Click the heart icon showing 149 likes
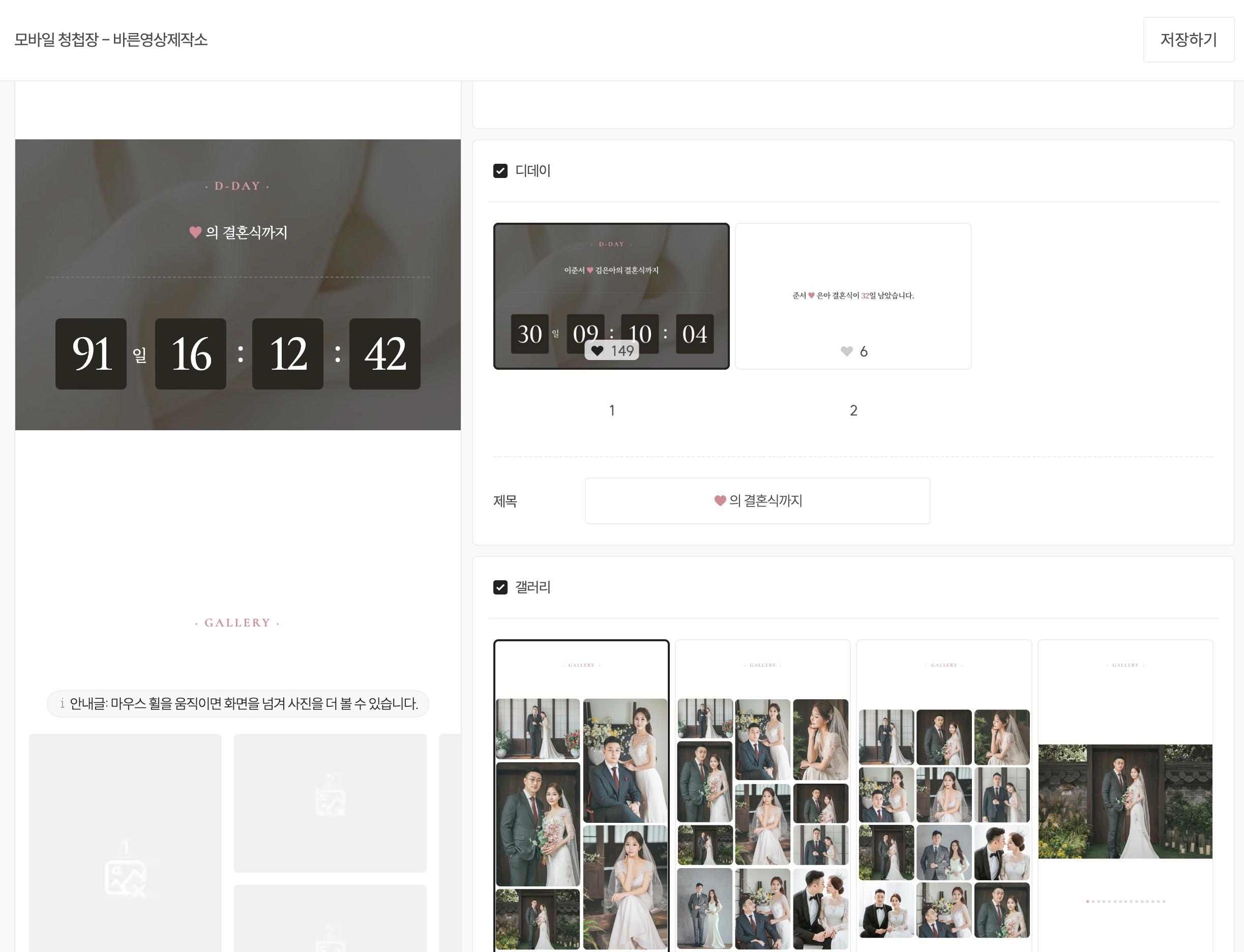Viewport: 1244px width, 952px height. coord(598,351)
